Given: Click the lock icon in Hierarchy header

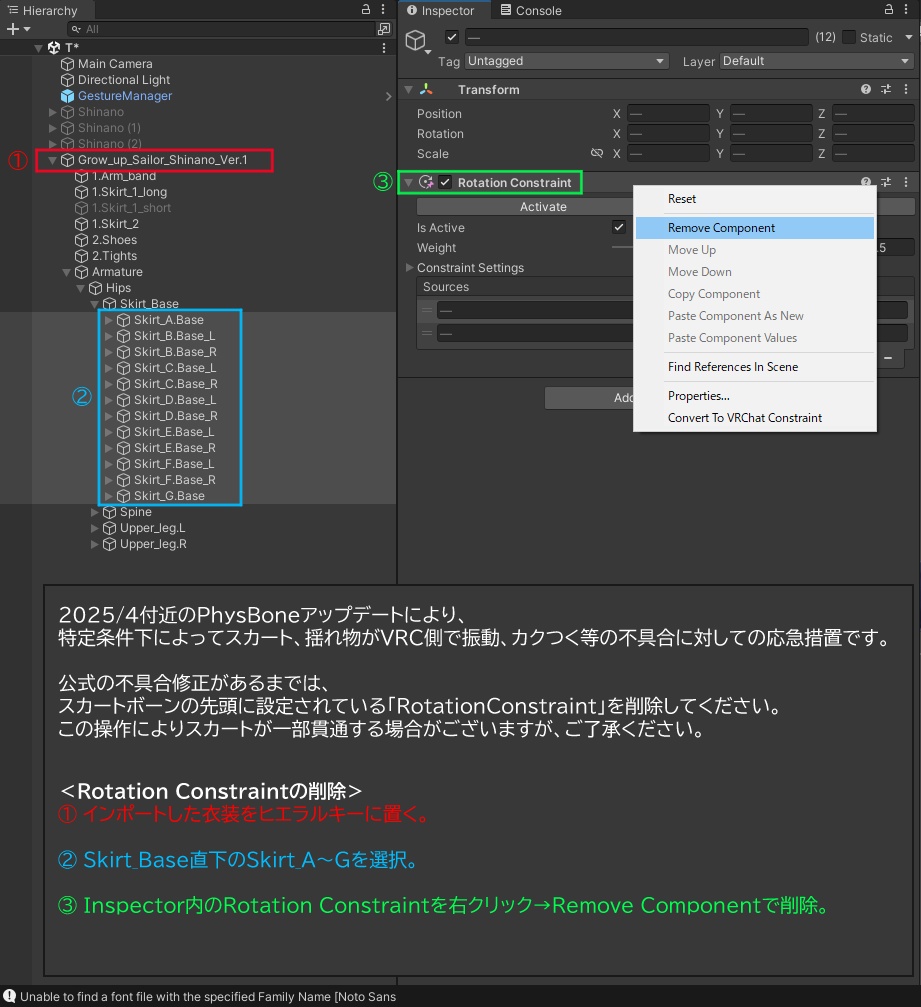Looking at the screenshot, I should 367,9.
